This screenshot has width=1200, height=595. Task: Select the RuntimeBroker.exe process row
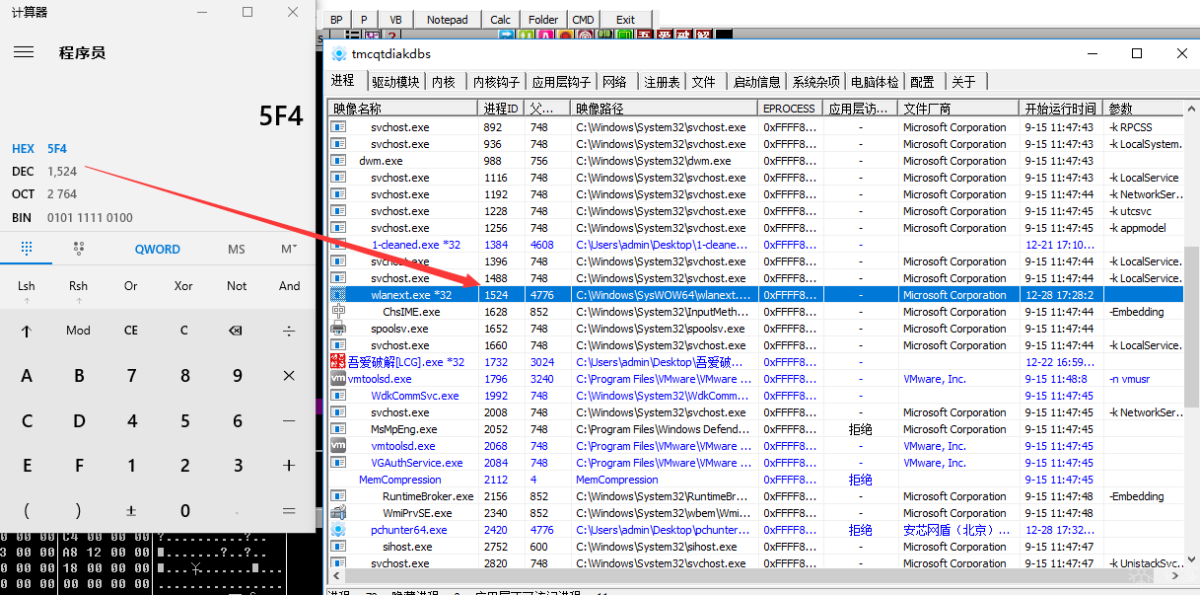[x=756, y=497]
